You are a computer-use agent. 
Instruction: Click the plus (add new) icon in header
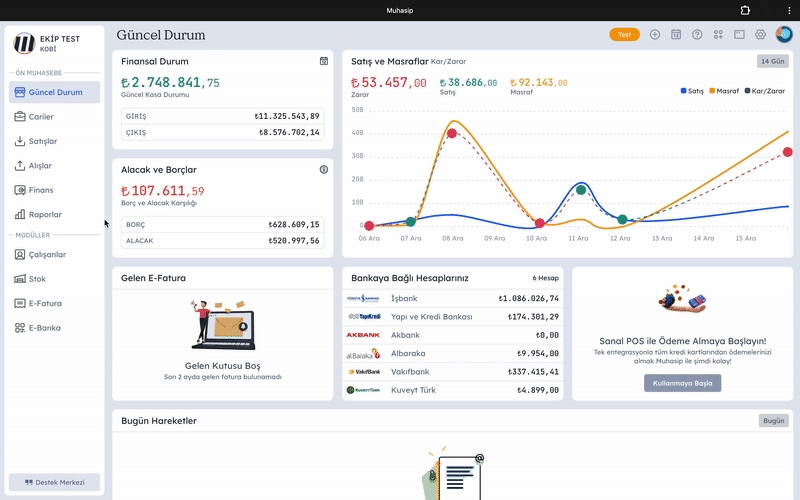[x=655, y=34]
